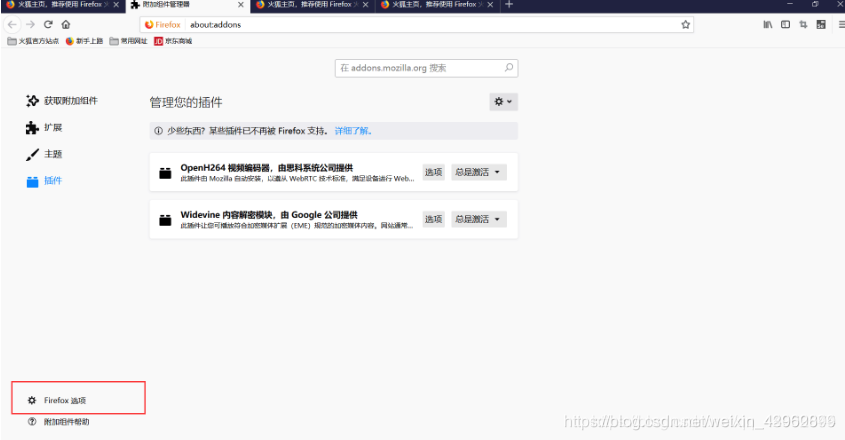Click the OpenH264 视频编码器 plugin title
The height and width of the screenshot is (440, 845).
pyautogui.click(x=267, y=168)
